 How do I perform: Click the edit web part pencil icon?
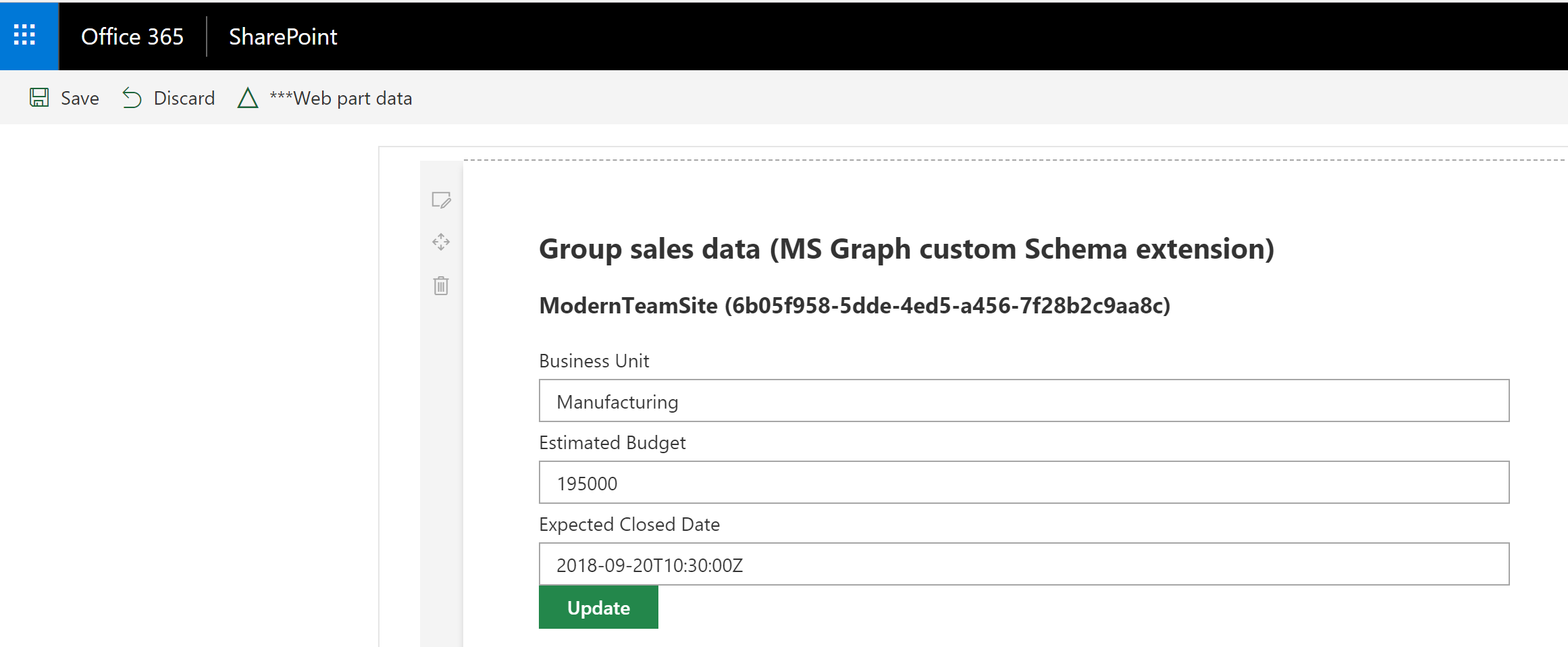click(x=441, y=200)
